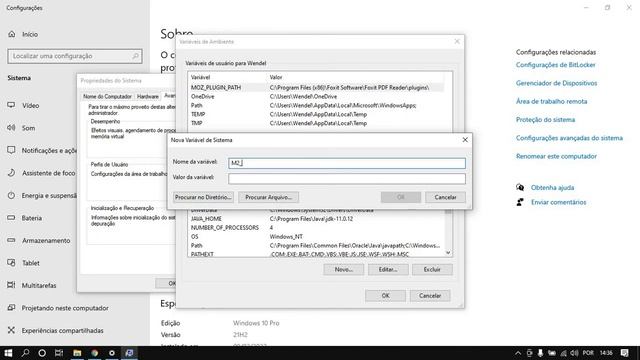Show hidden system tray icons
Image resolution: width=640 pixels, height=360 pixels.
pos(518,353)
